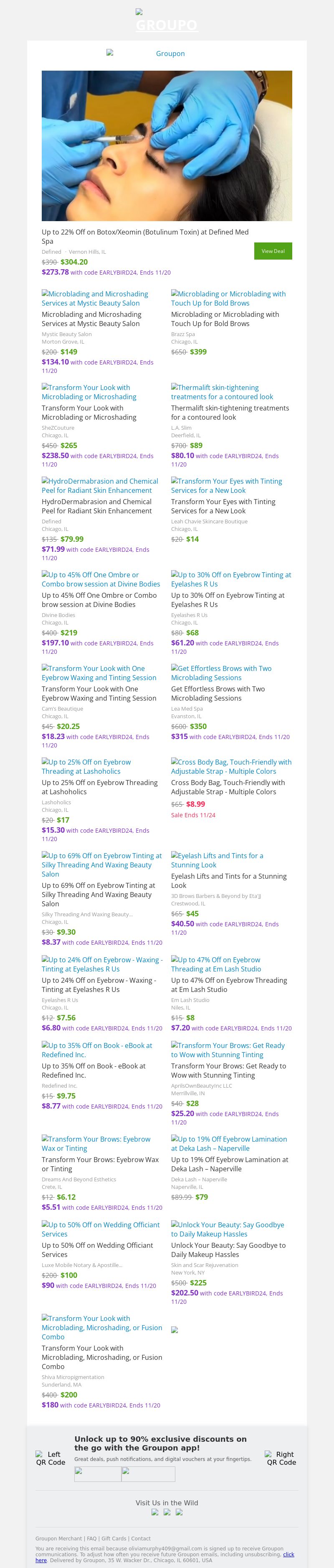
Task: Open the middle social icon under Visit Us
Action: 167,1512
